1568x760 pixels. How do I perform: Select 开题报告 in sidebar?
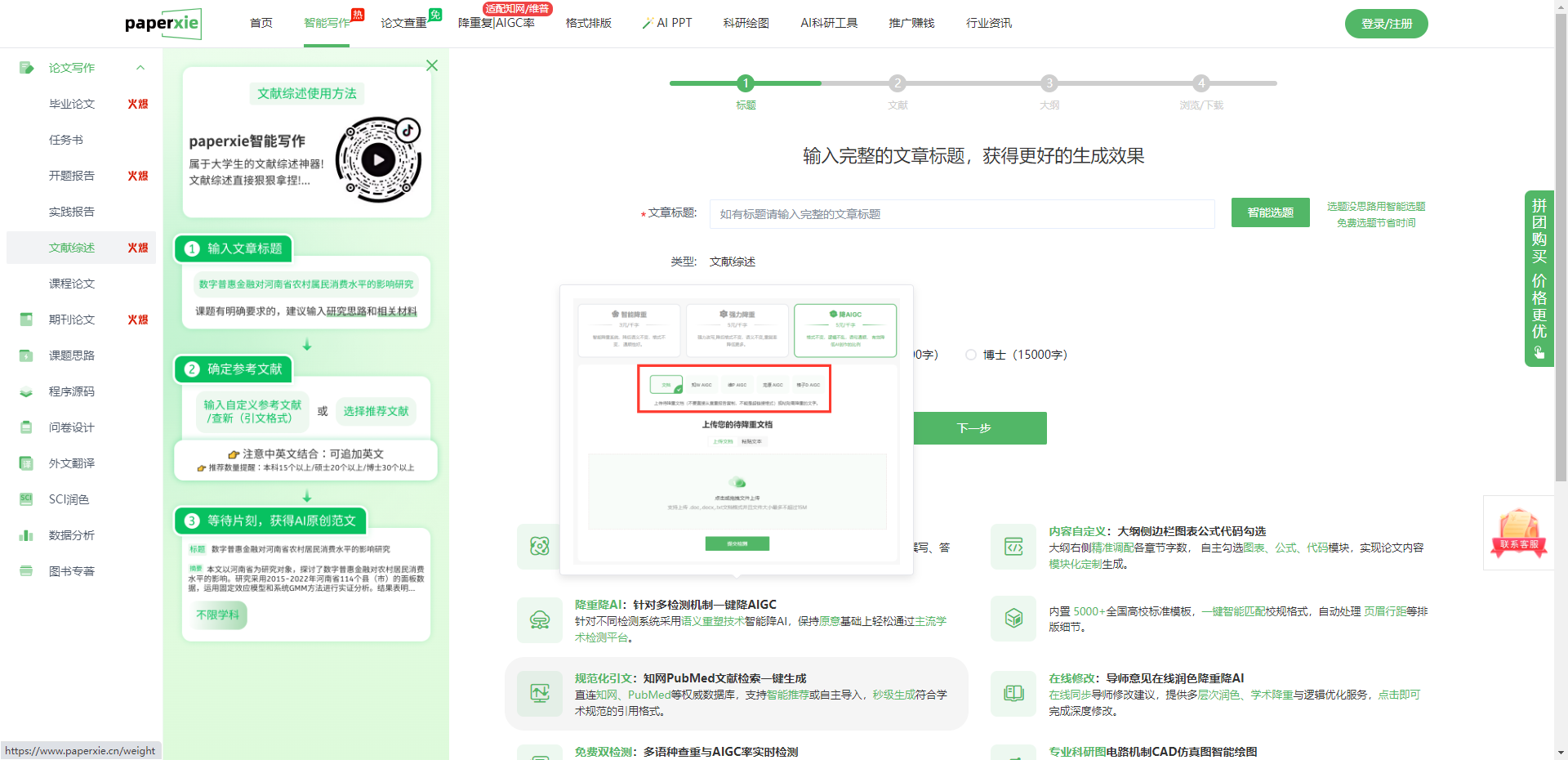72,176
